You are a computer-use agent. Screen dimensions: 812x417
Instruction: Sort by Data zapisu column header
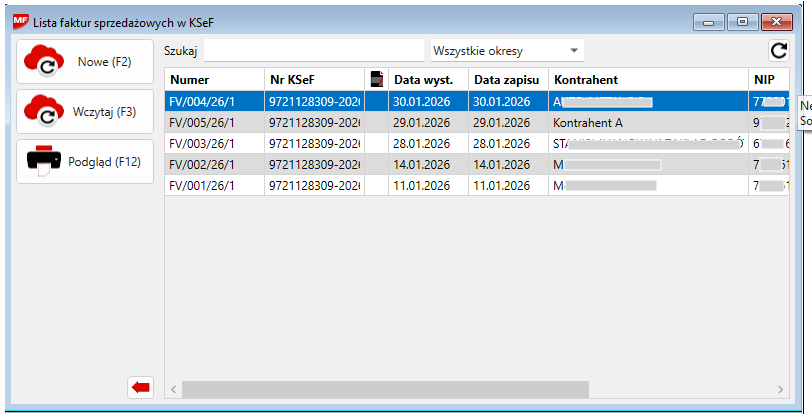[x=507, y=80]
